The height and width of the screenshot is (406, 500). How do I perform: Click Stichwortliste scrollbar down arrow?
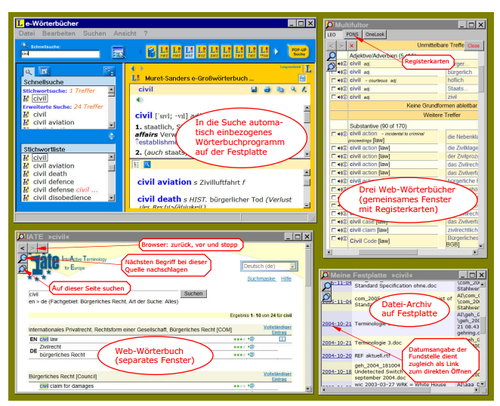pos(111,198)
